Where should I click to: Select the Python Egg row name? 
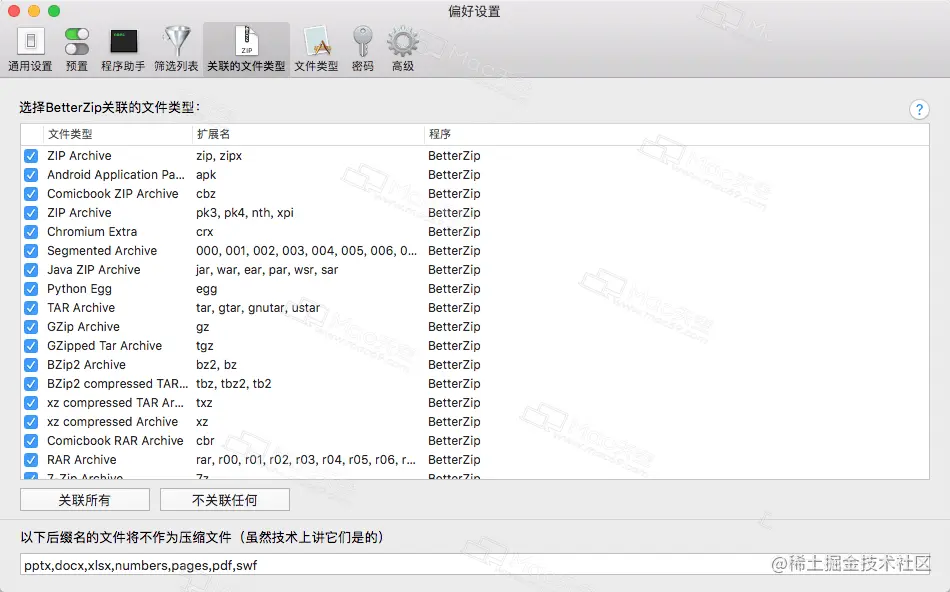[79, 289]
